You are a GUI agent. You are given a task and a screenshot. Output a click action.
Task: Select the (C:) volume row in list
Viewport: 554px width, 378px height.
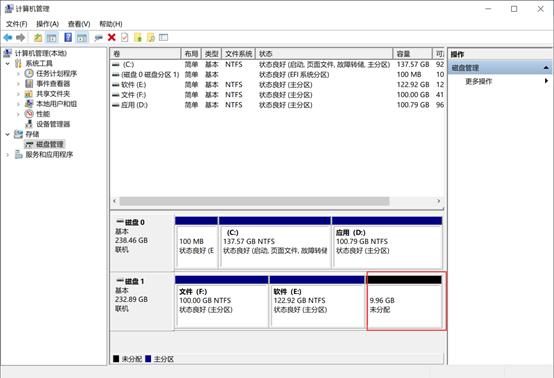click(x=277, y=65)
